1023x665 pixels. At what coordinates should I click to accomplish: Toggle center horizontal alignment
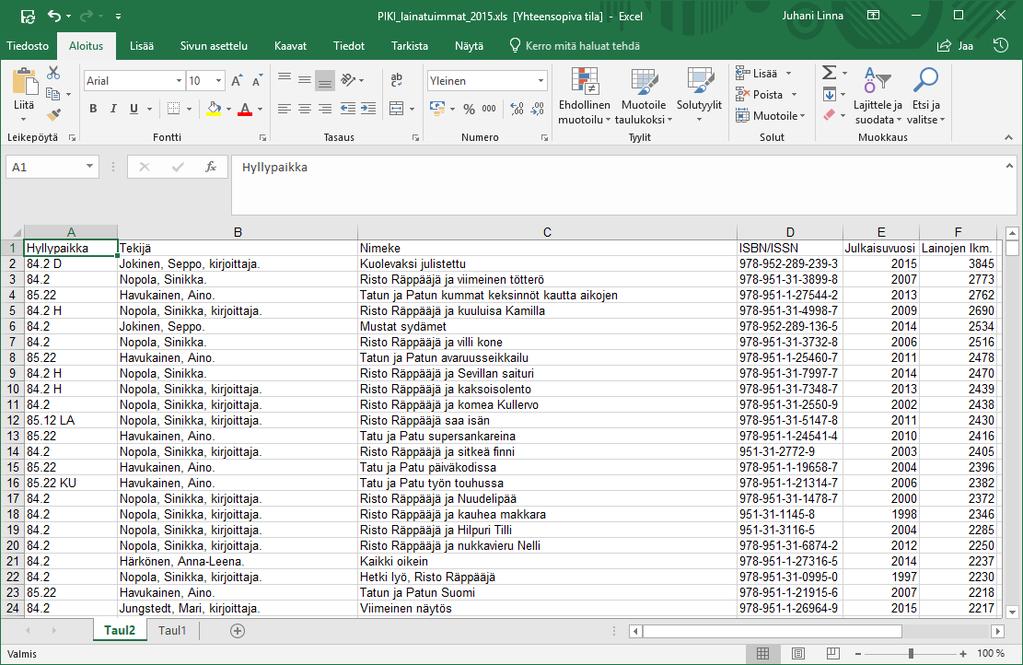tap(305, 109)
